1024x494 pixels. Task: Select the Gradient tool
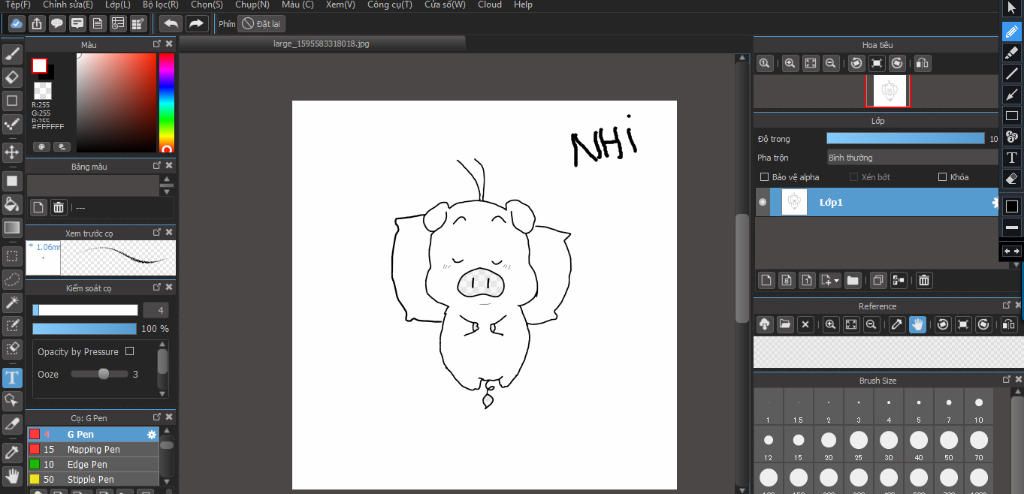(x=12, y=228)
